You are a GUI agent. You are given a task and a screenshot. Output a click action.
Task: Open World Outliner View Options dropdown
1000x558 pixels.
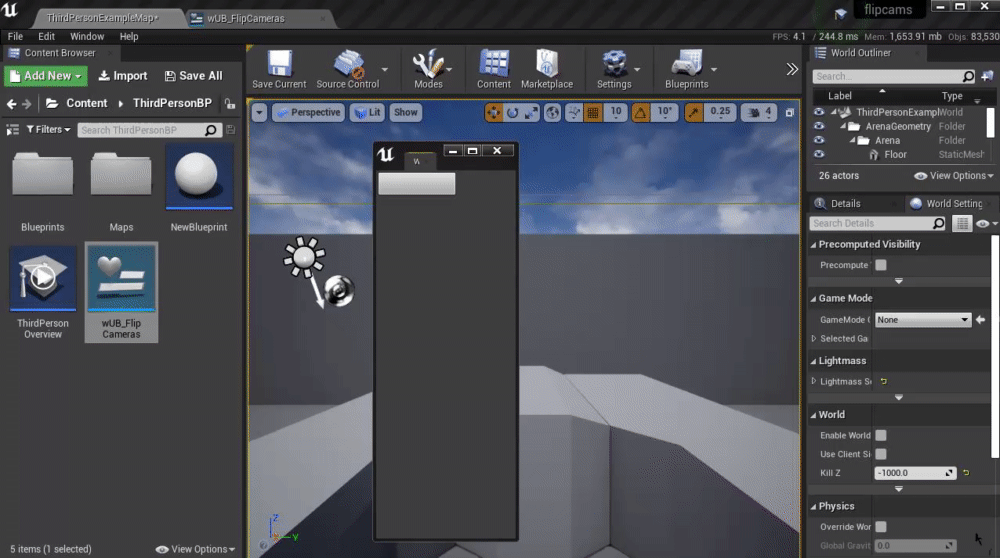pos(953,175)
